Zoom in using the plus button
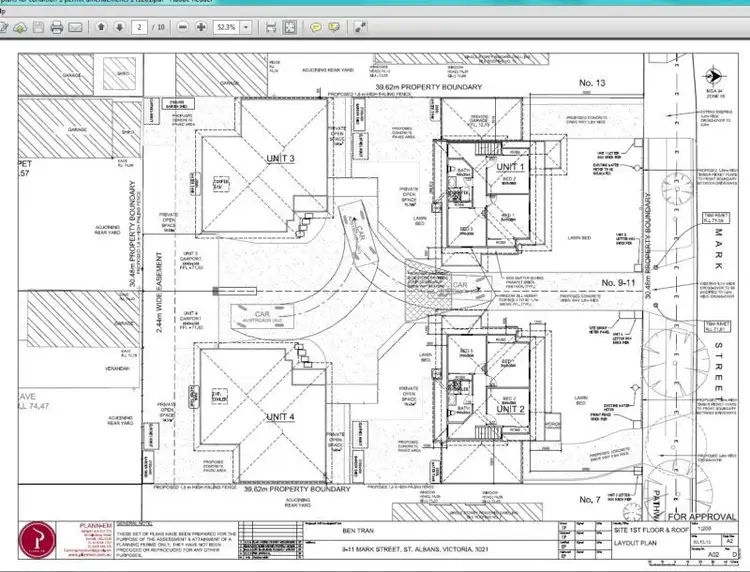The height and width of the screenshot is (572, 750). [x=203, y=27]
